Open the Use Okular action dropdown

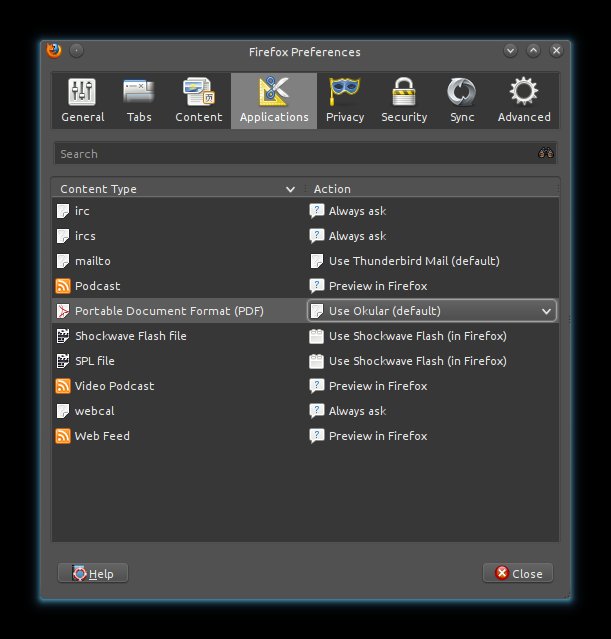pyautogui.click(x=432, y=311)
